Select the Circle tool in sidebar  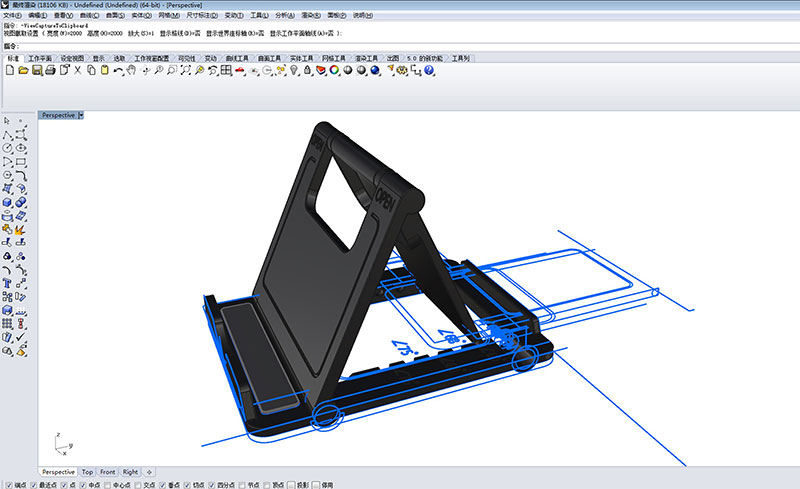tap(8, 148)
